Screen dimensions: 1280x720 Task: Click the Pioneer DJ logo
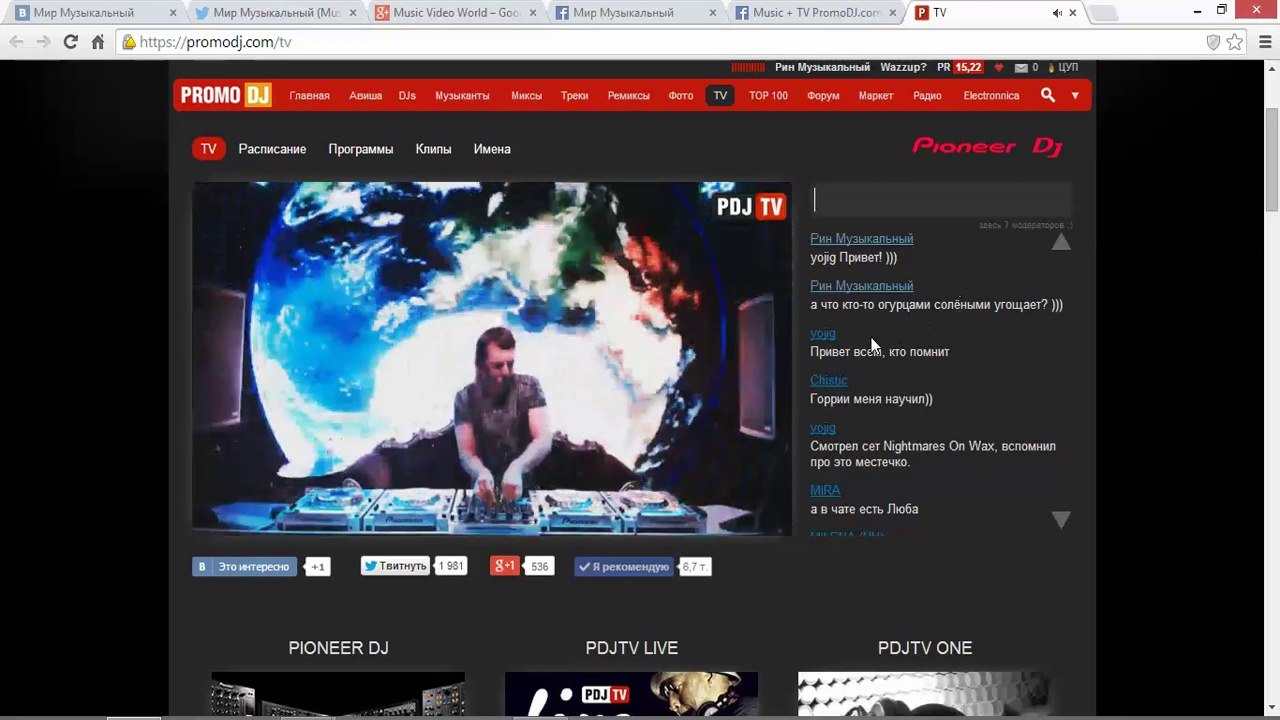pyautogui.click(x=988, y=147)
